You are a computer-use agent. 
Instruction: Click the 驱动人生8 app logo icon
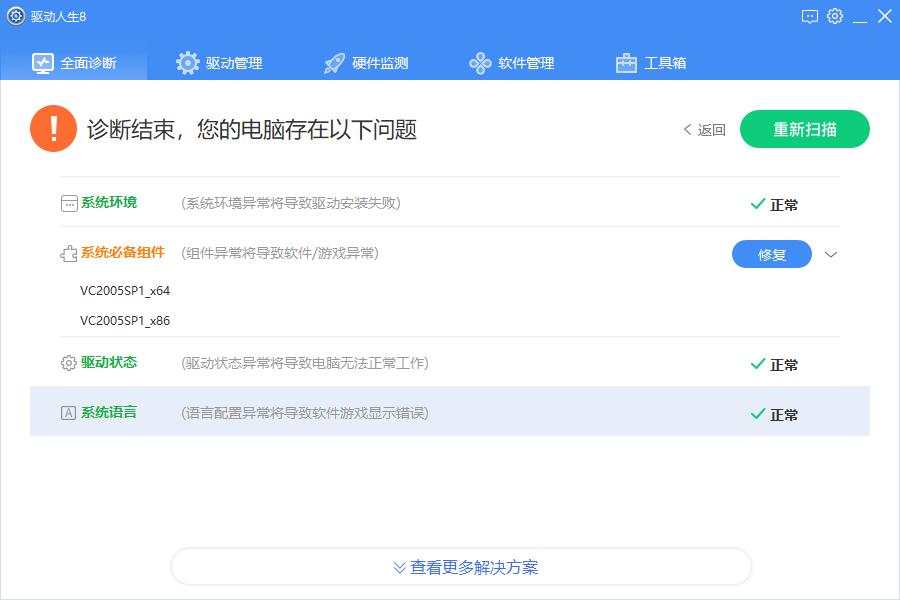[x=16, y=16]
